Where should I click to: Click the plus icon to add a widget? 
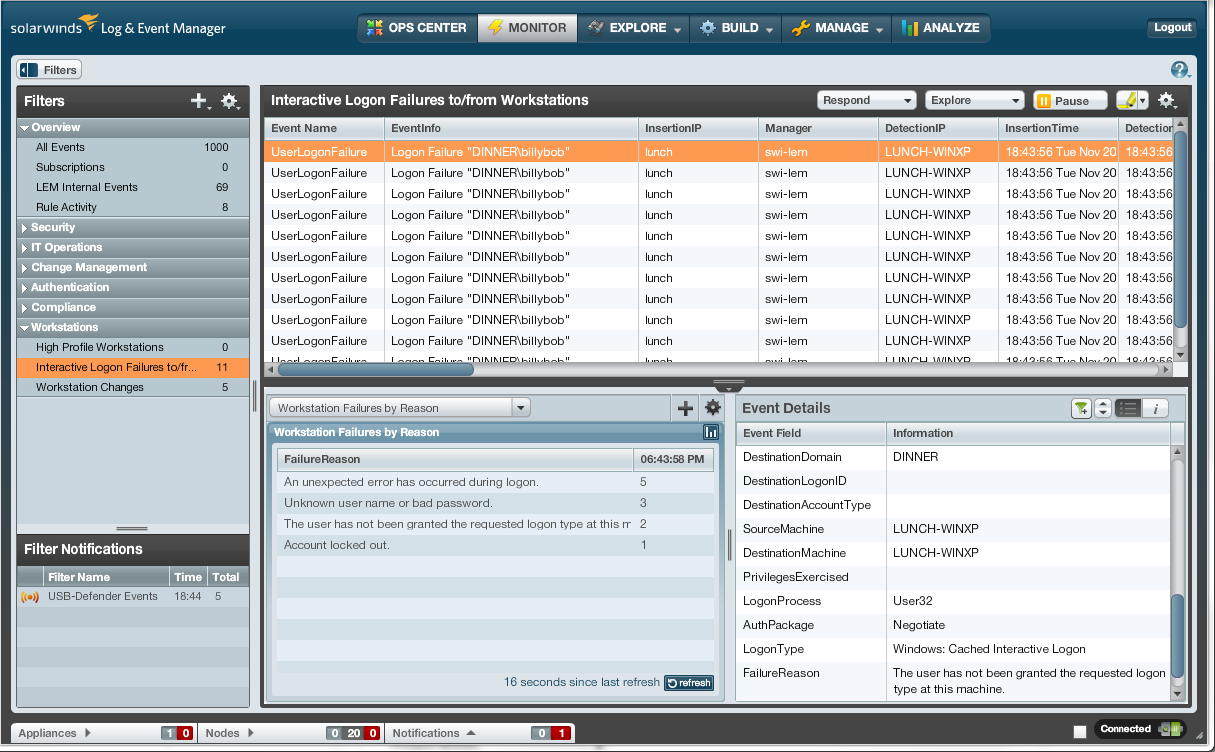tap(685, 408)
